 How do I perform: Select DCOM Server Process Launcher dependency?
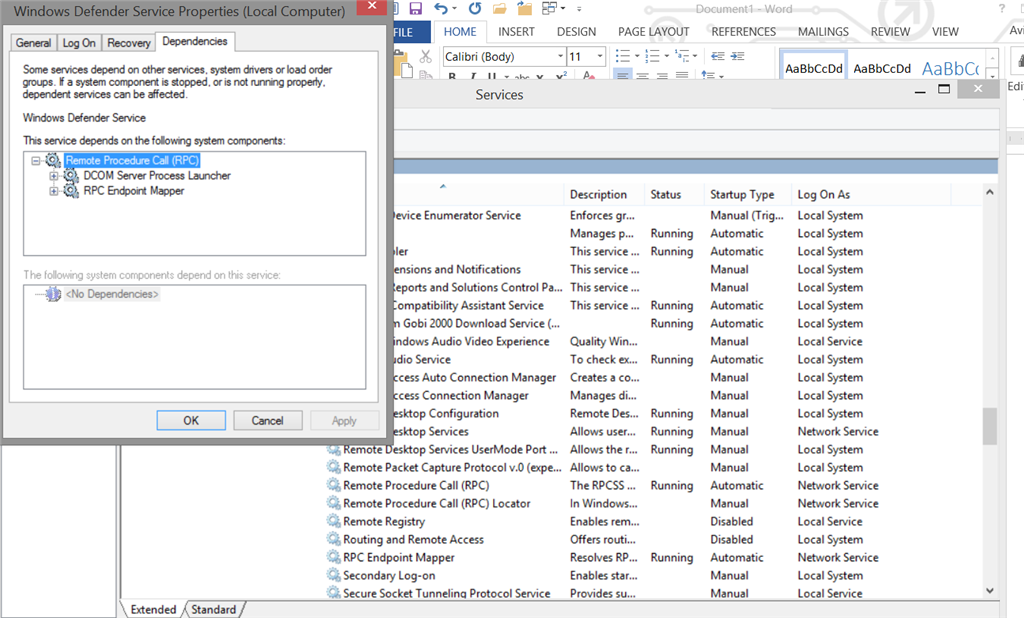click(157, 176)
